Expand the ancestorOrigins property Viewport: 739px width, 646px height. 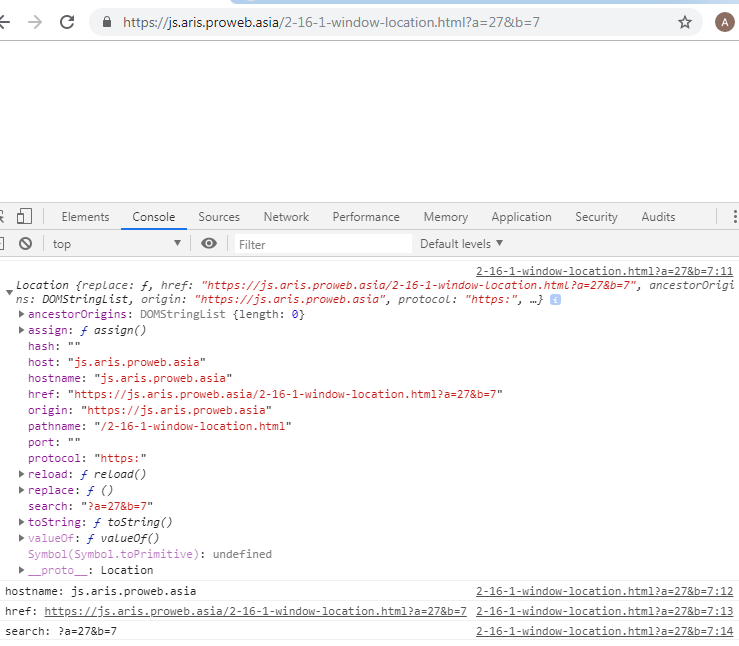pos(21,314)
